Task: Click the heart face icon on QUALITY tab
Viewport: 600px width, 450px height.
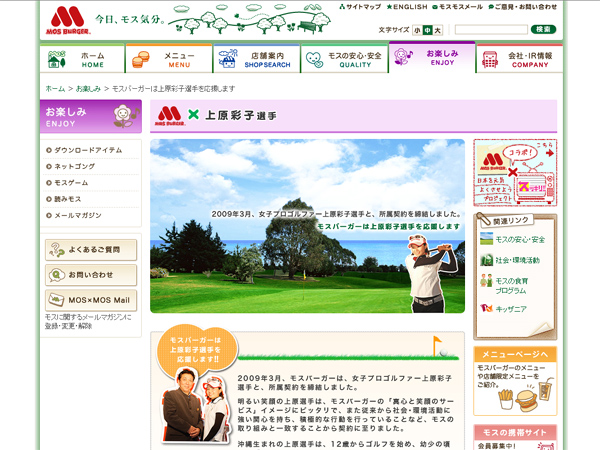Action: tap(315, 60)
